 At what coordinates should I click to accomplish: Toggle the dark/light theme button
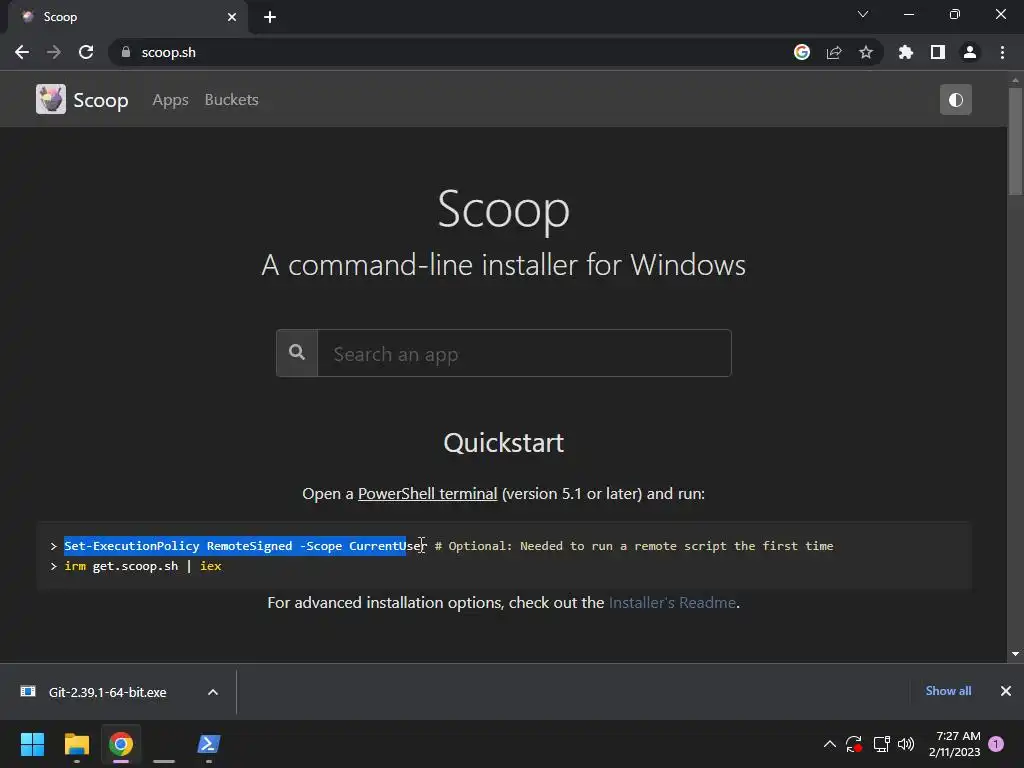click(955, 99)
